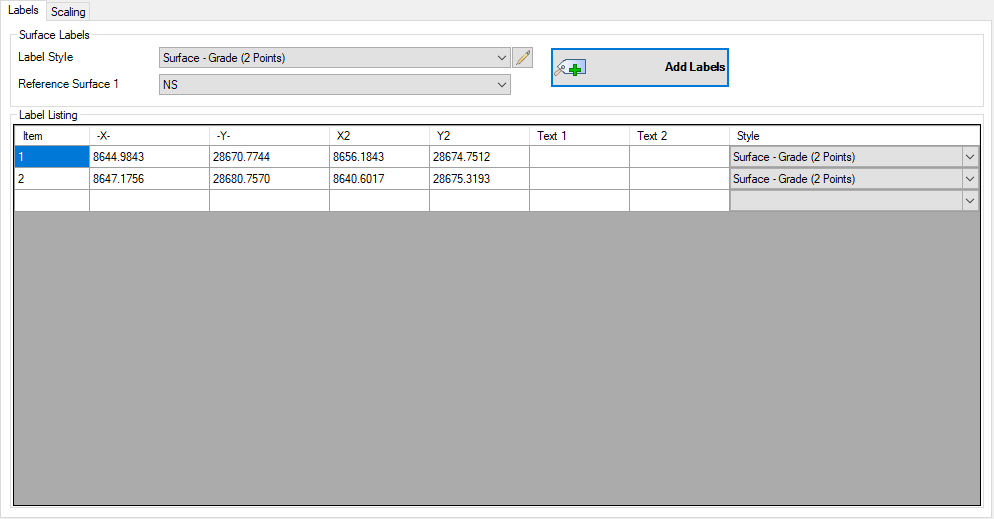
Task: Open the Label Style dropdown
Action: (502, 58)
